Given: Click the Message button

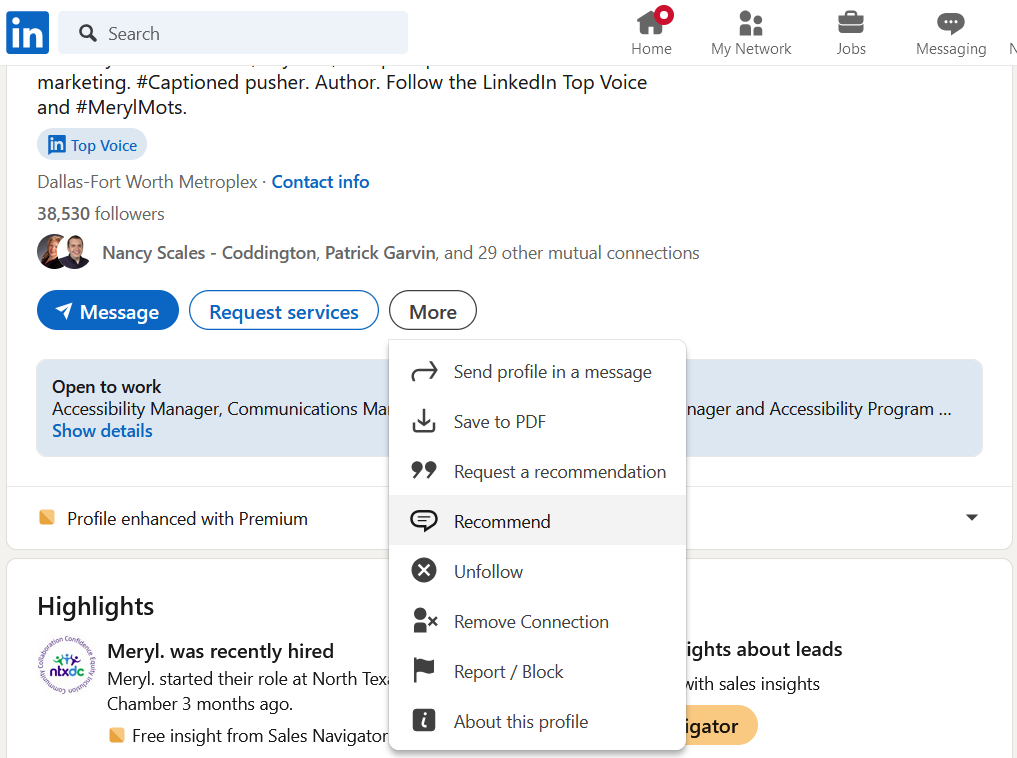Looking at the screenshot, I should point(107,310).
